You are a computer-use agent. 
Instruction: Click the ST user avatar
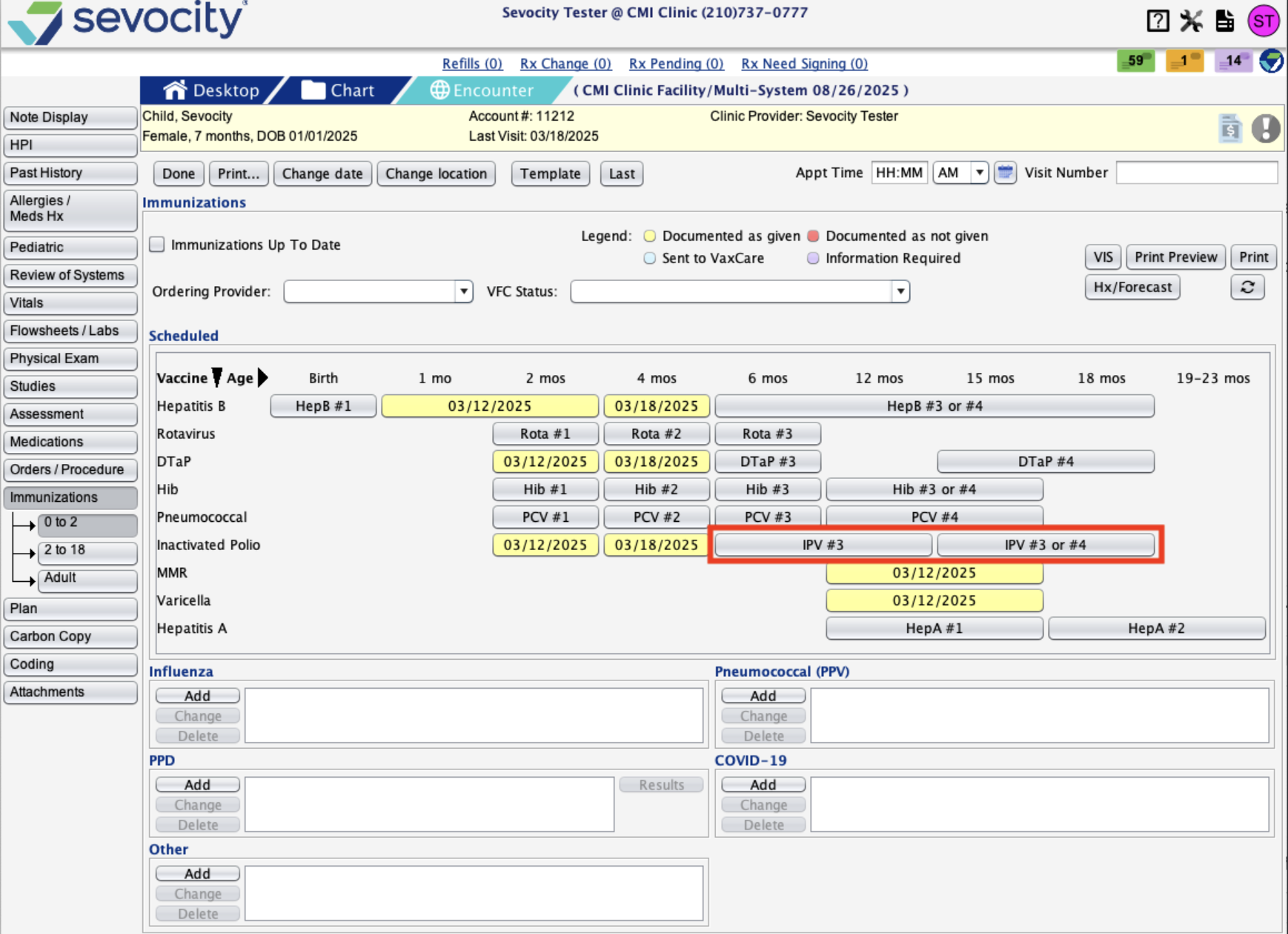[1264, 21]
